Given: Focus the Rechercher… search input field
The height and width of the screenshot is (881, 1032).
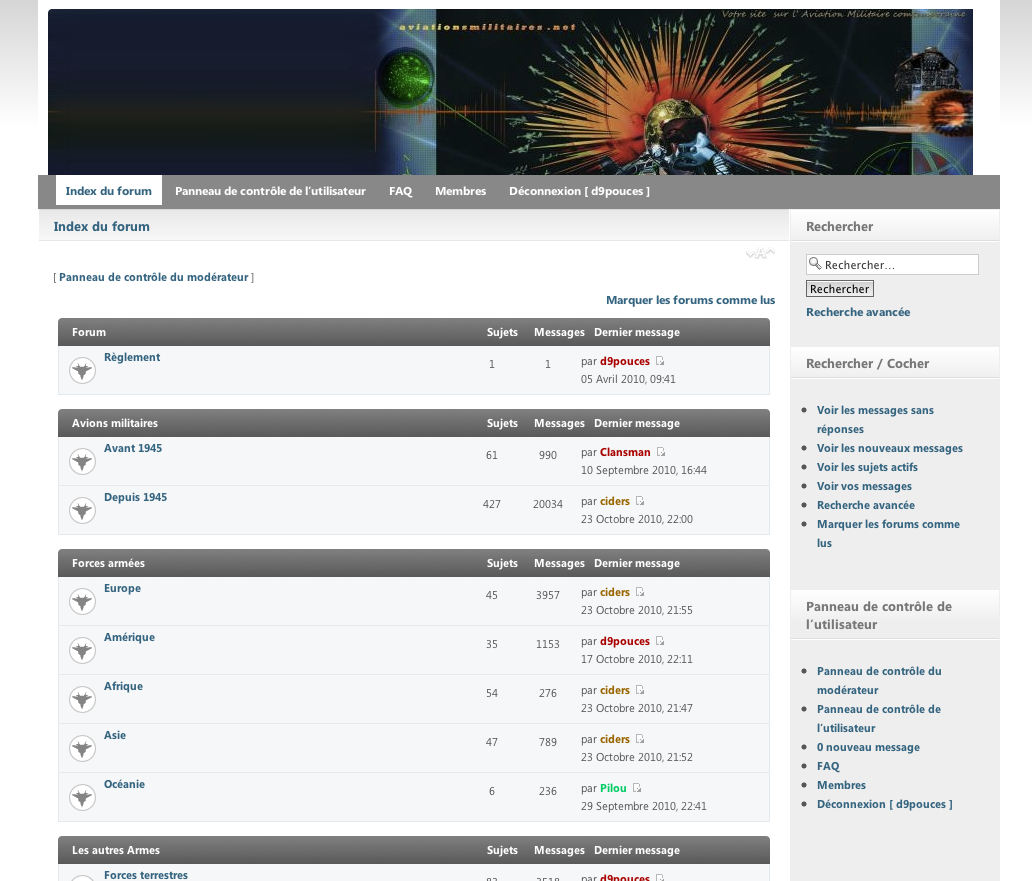Looking at the screenshot, I should coord(898,265).
